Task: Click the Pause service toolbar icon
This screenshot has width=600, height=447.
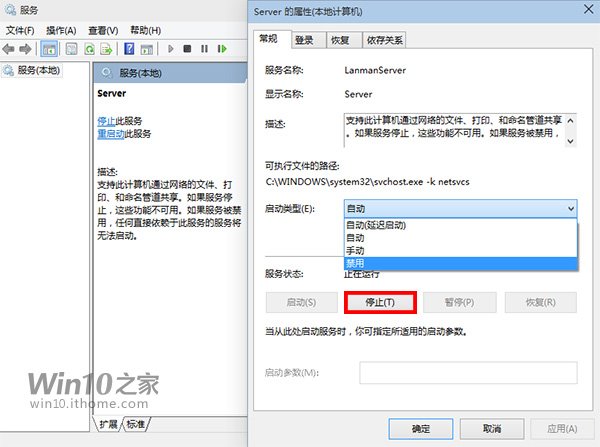Action: [x=204, y=49]
